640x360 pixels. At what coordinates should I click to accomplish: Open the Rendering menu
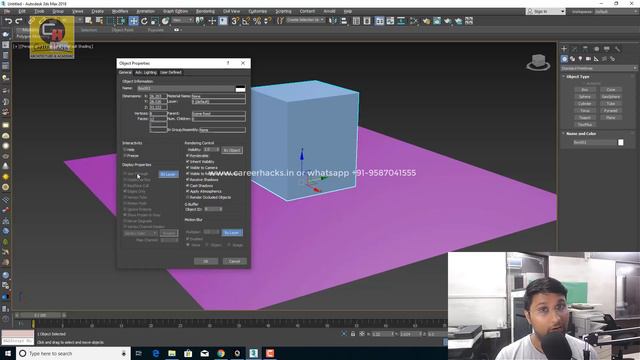(x=205, y=11)
